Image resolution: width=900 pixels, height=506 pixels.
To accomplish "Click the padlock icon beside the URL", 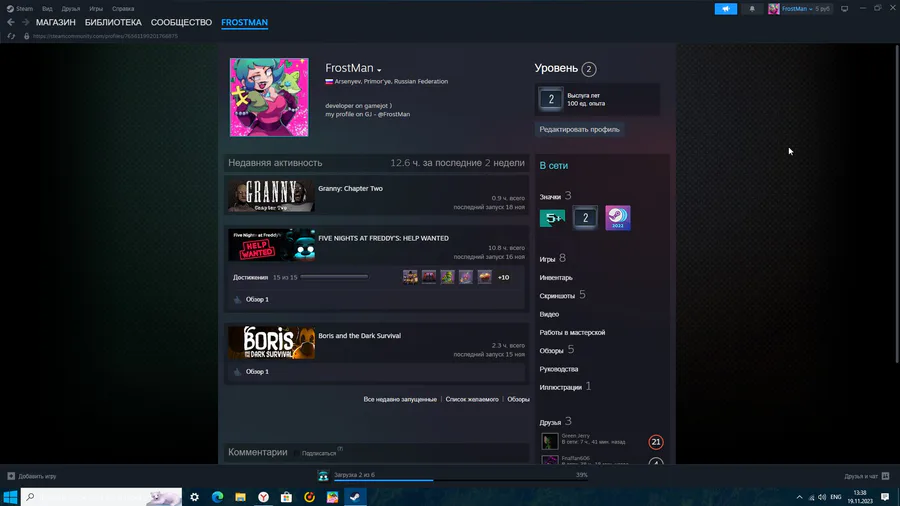I will [x=26, y=36].
